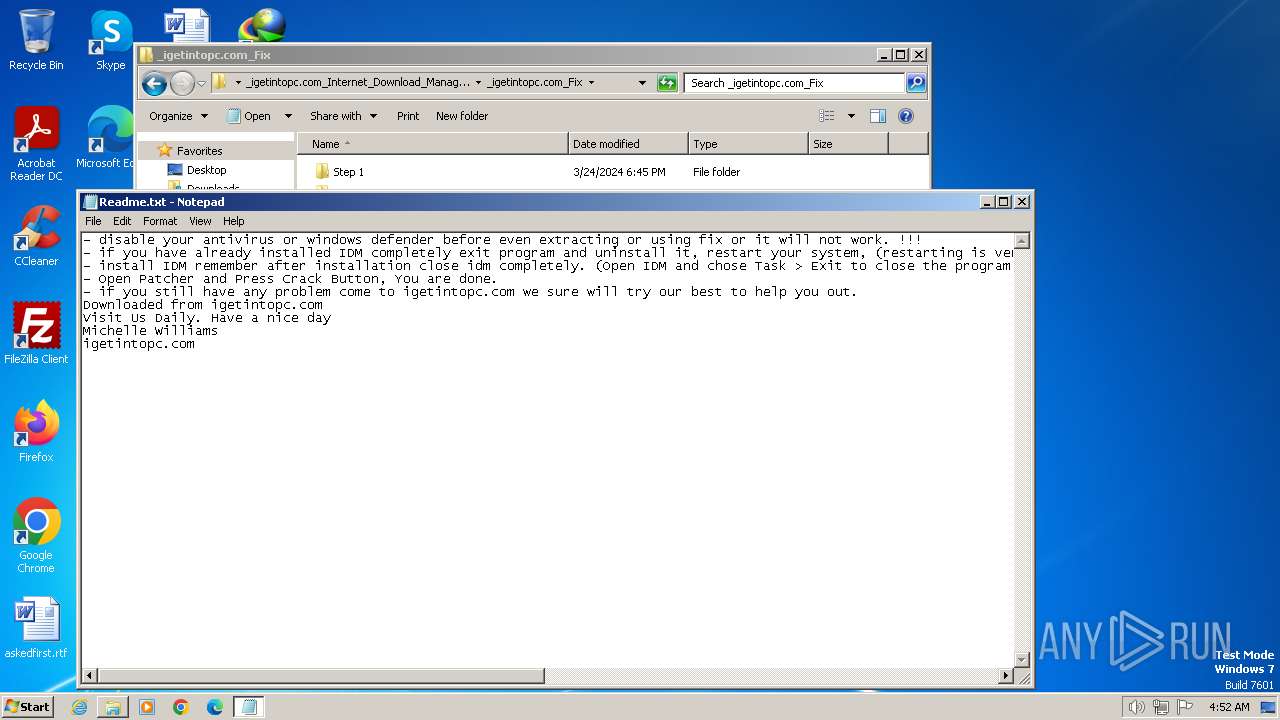Open Google Chrome desktop shortcut
1280x720 pixels.
[36, 536]
